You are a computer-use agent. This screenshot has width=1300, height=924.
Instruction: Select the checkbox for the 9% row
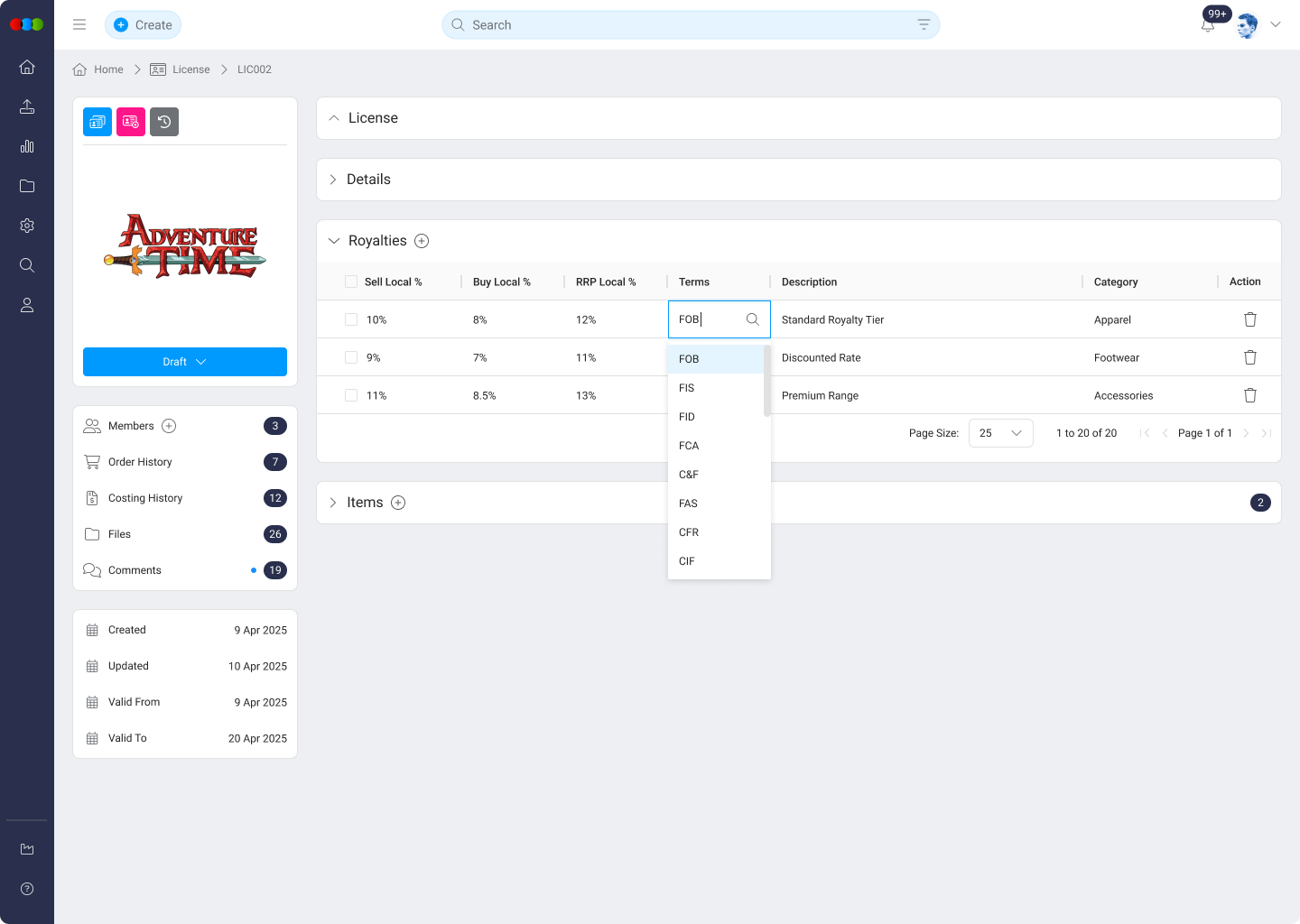(x=351, y=357)
